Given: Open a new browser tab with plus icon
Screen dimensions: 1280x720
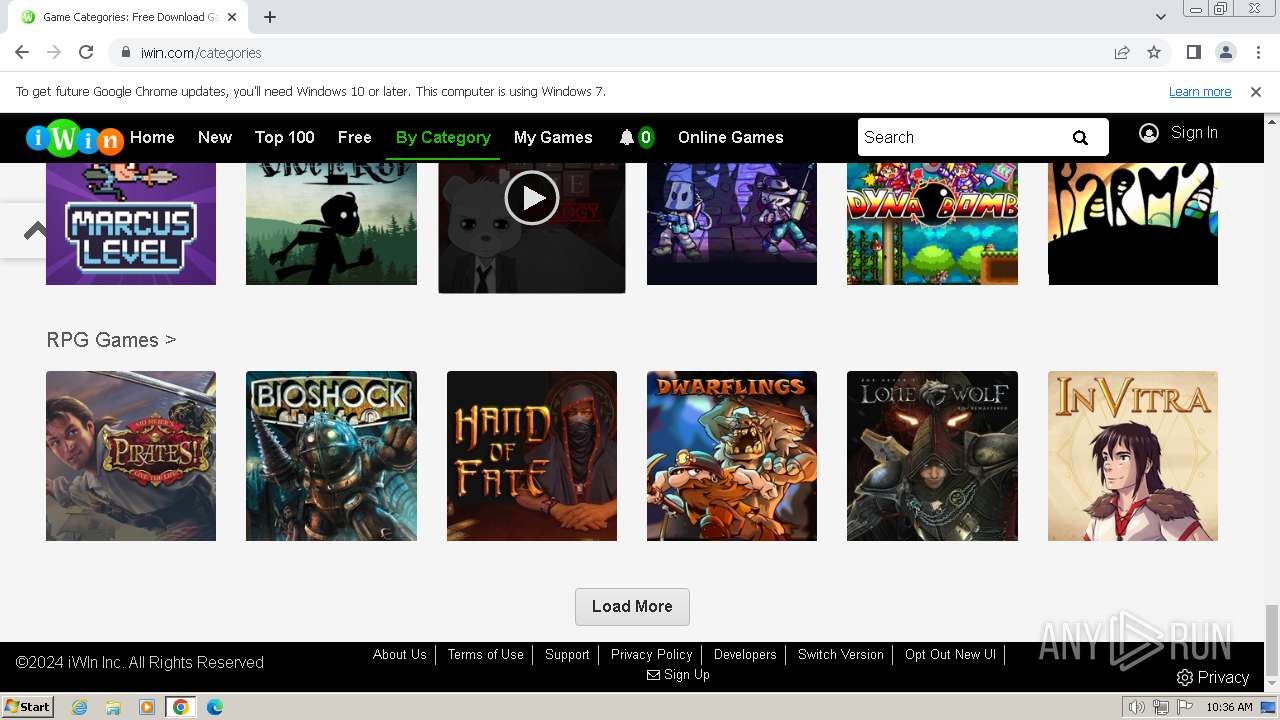Looking at the screenshot, I should coord(270,17).
